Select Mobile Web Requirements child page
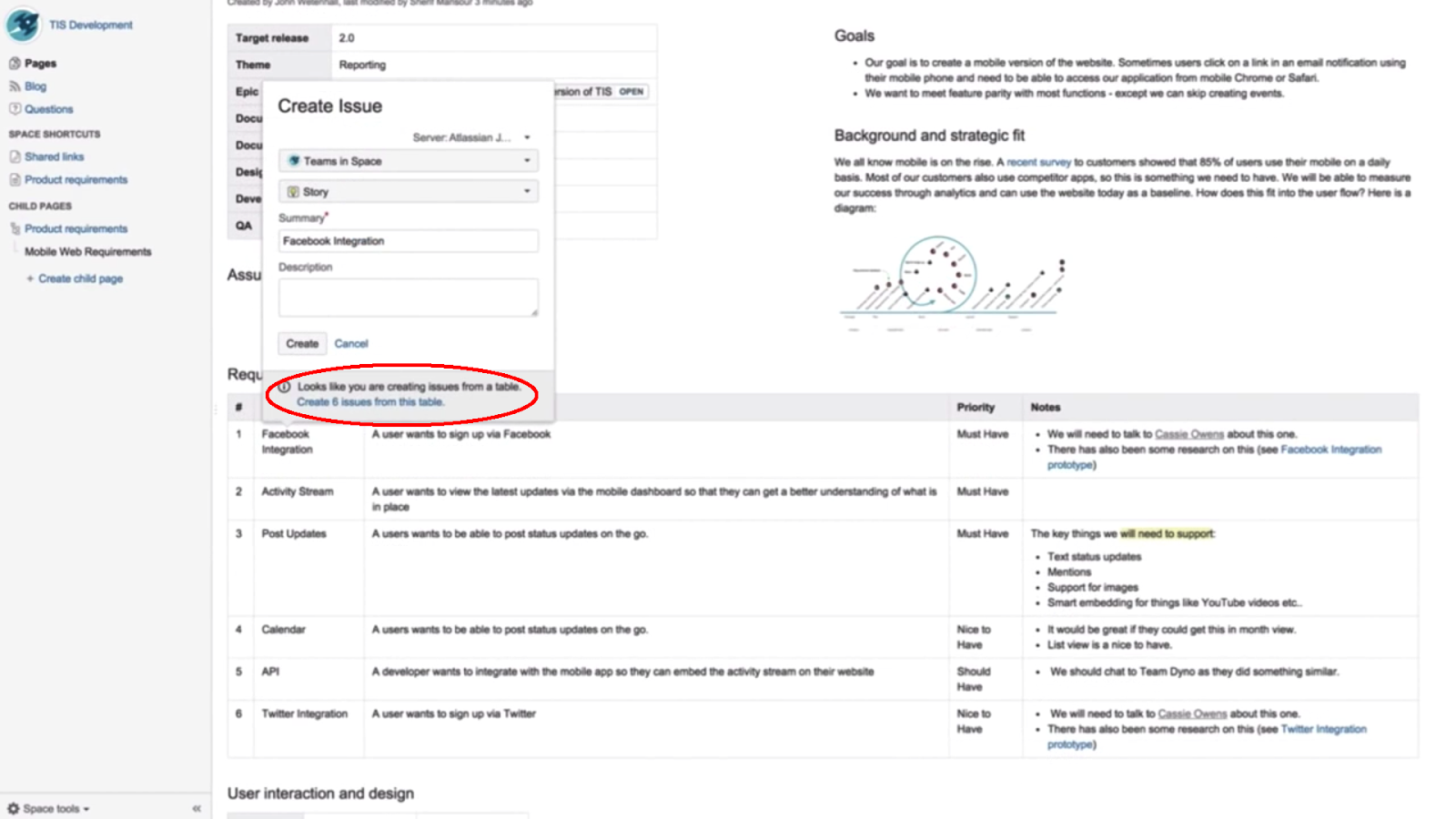This screenshot has height=819, width=1456. tap(87, 252)
